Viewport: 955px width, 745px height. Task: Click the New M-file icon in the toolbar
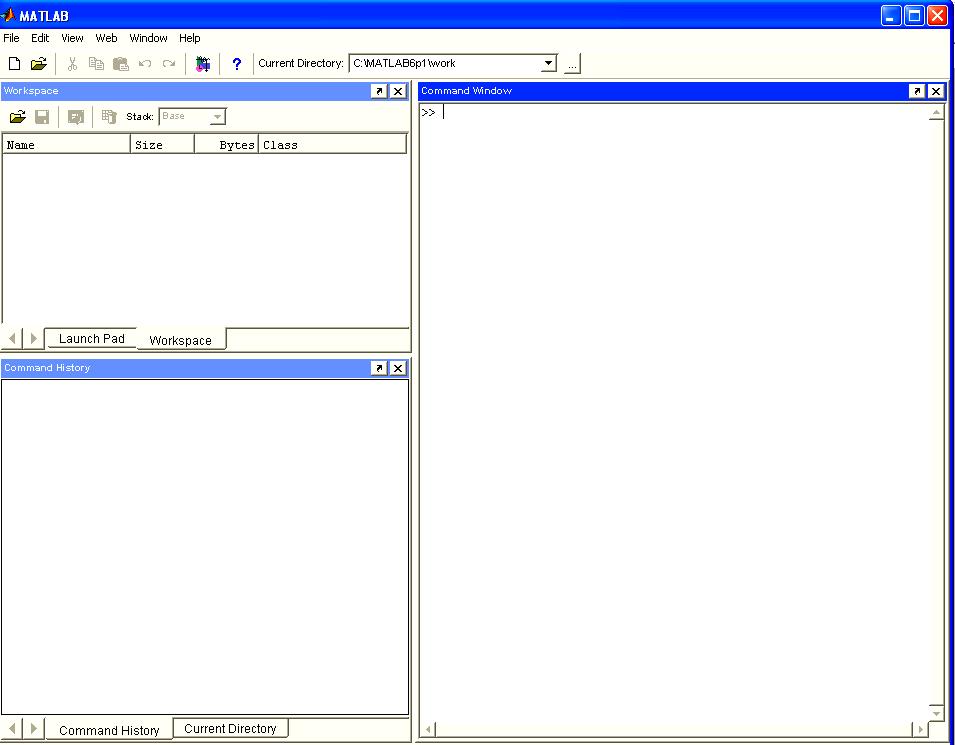14,63
